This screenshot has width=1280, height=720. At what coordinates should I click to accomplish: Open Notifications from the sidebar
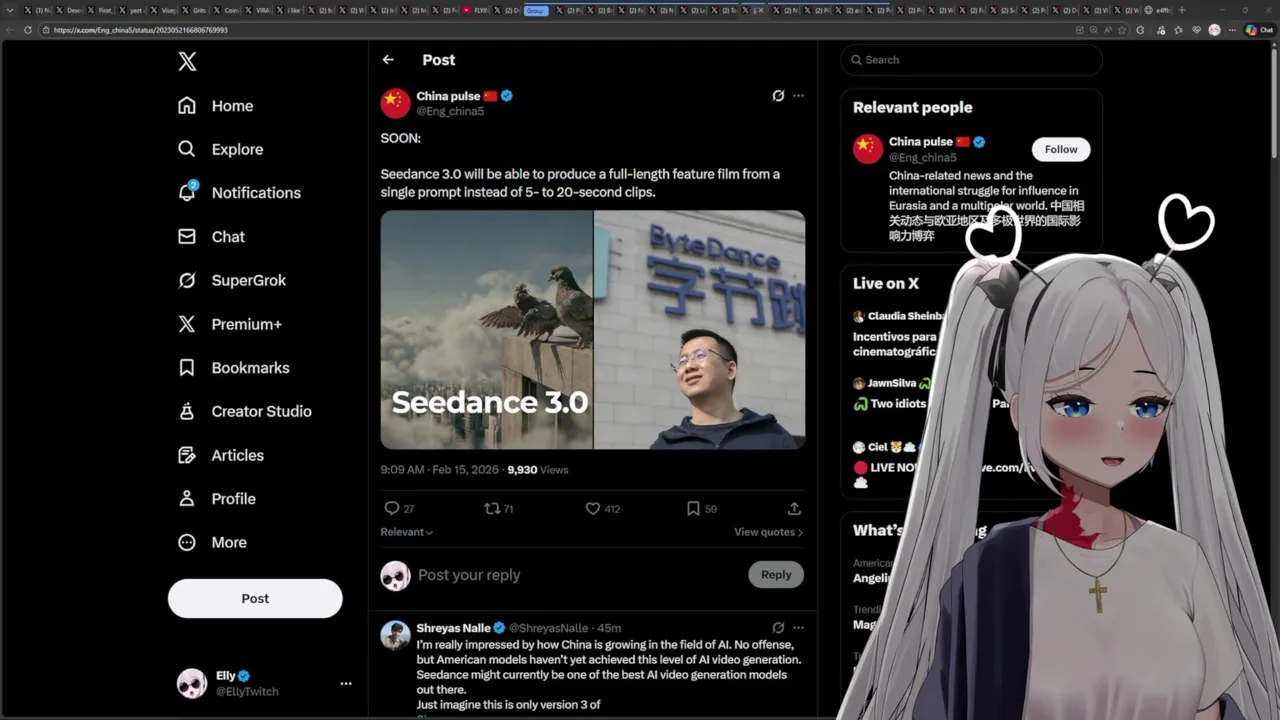click(239, 193)
